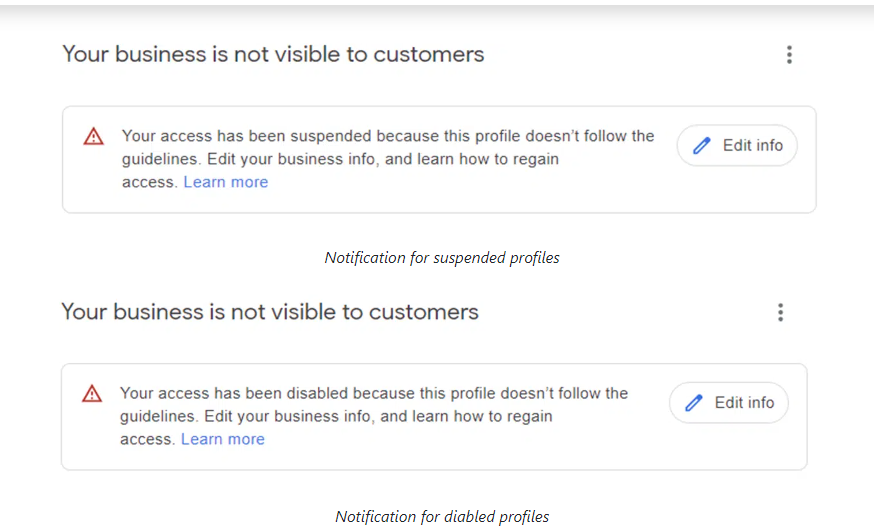Select caption 'Notification for diabled profiles'

point(442,517)
